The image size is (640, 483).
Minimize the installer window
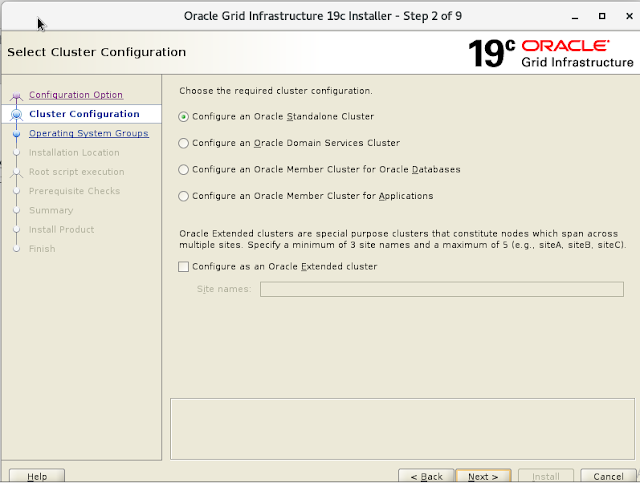575,16
